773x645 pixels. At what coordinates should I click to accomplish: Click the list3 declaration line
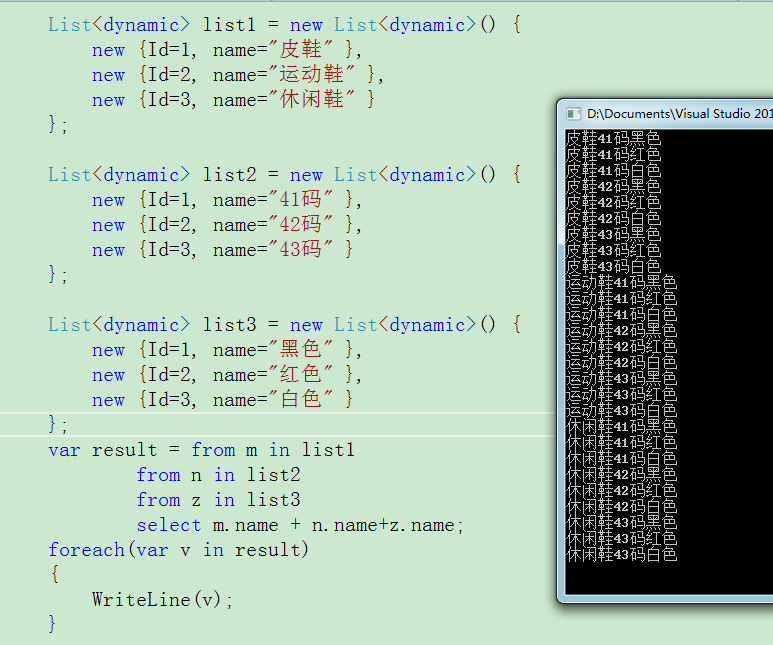point(284,325)
